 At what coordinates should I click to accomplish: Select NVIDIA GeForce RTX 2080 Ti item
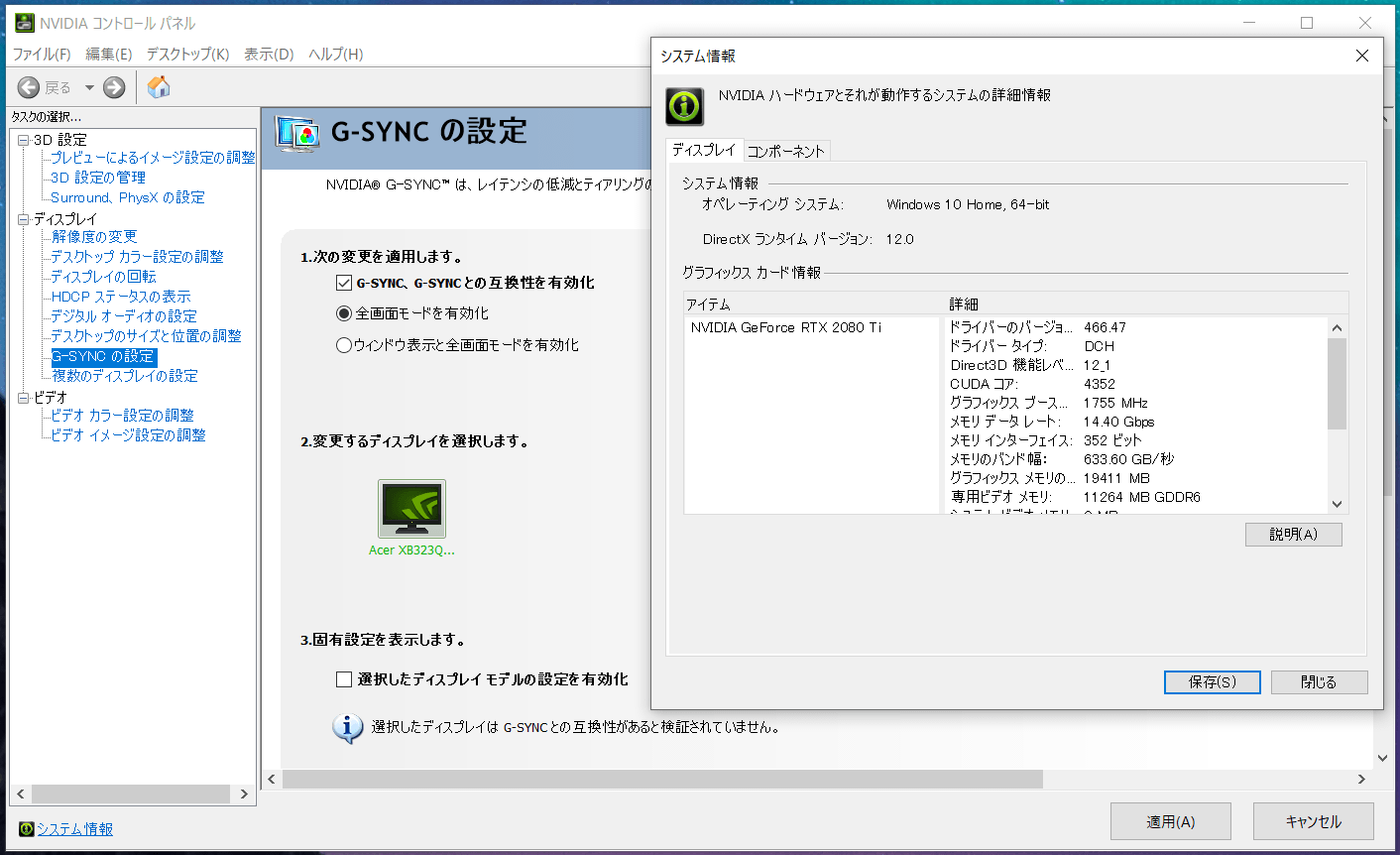[x=786, y=327]
